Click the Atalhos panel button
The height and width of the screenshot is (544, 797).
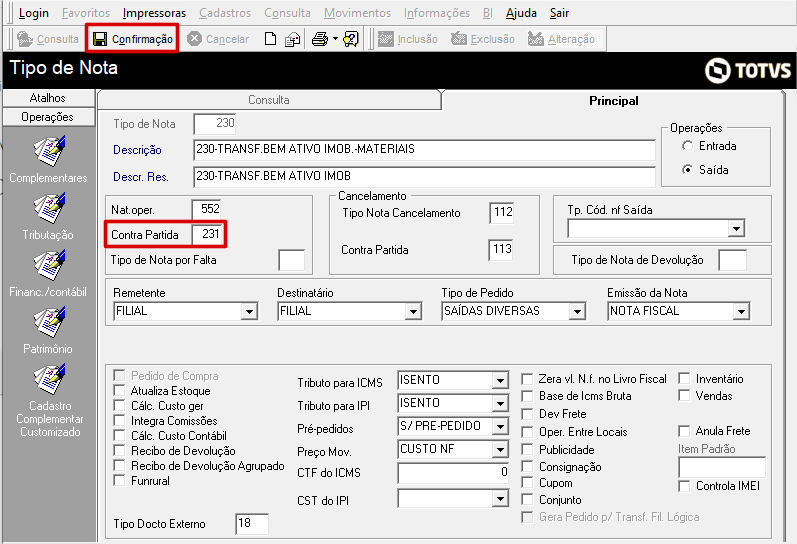coord(48,98)
